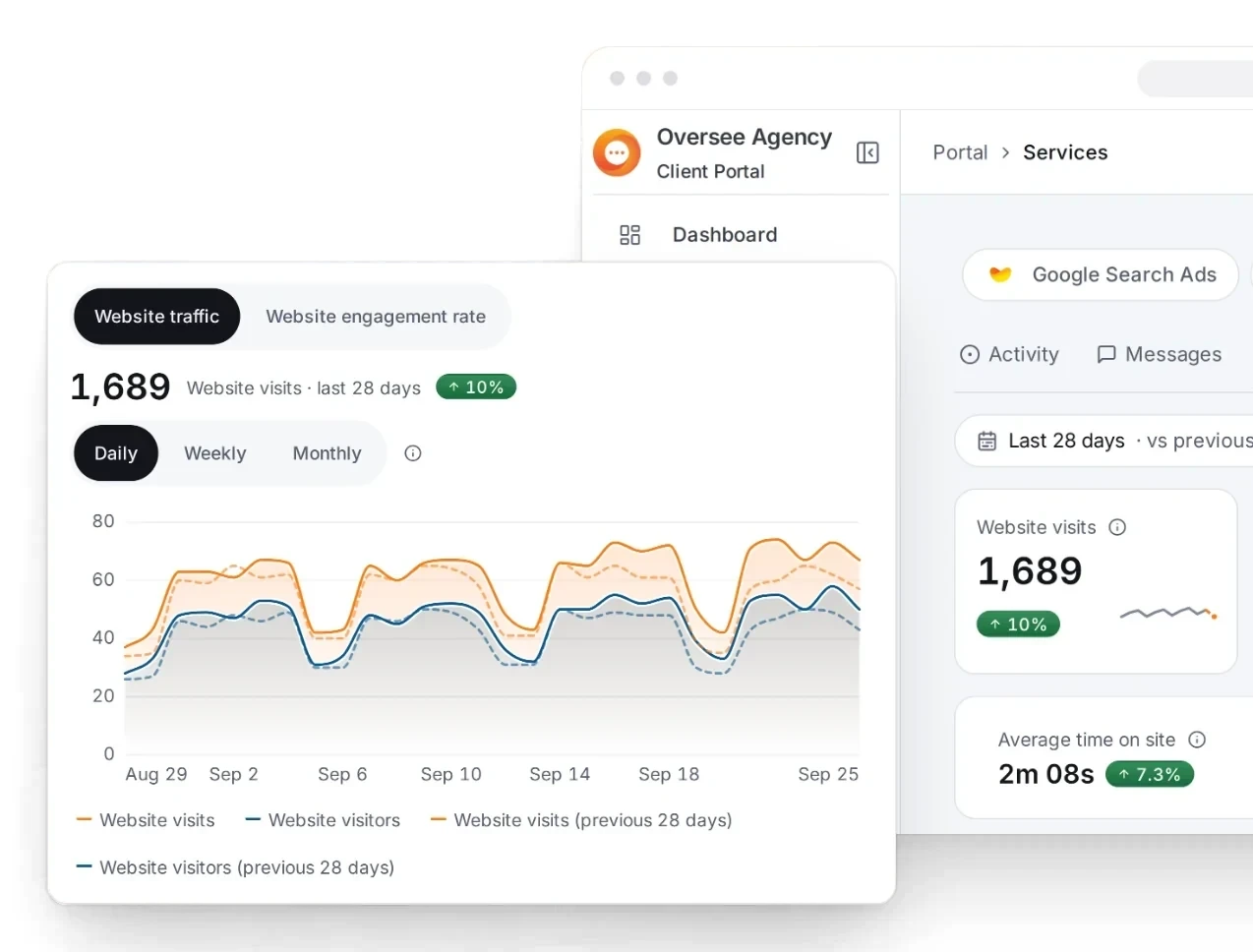Screen dimensions: 1253x952
Task: Toggle the Website visitors legend series
Action: pos(323,820)
